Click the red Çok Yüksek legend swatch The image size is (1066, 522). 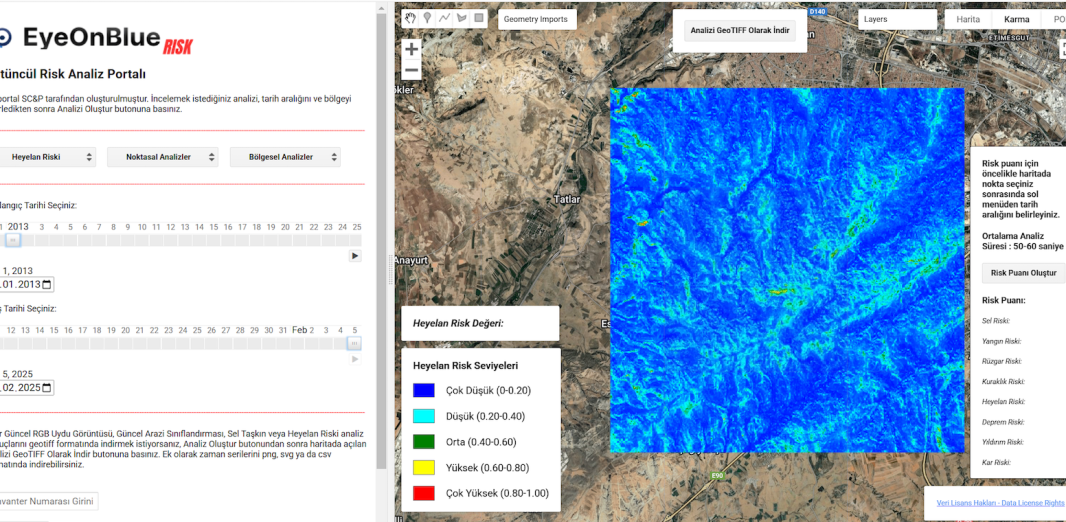click(x=424, y=493)
